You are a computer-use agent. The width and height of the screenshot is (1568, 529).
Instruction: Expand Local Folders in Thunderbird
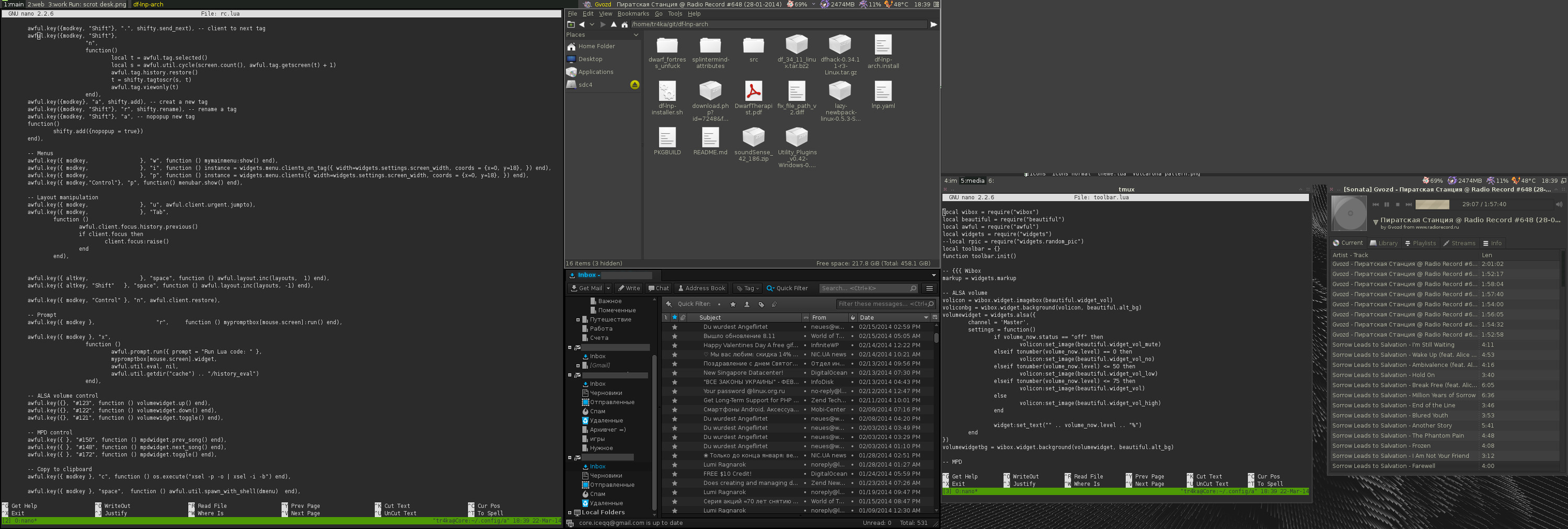(x=570, y=513)
